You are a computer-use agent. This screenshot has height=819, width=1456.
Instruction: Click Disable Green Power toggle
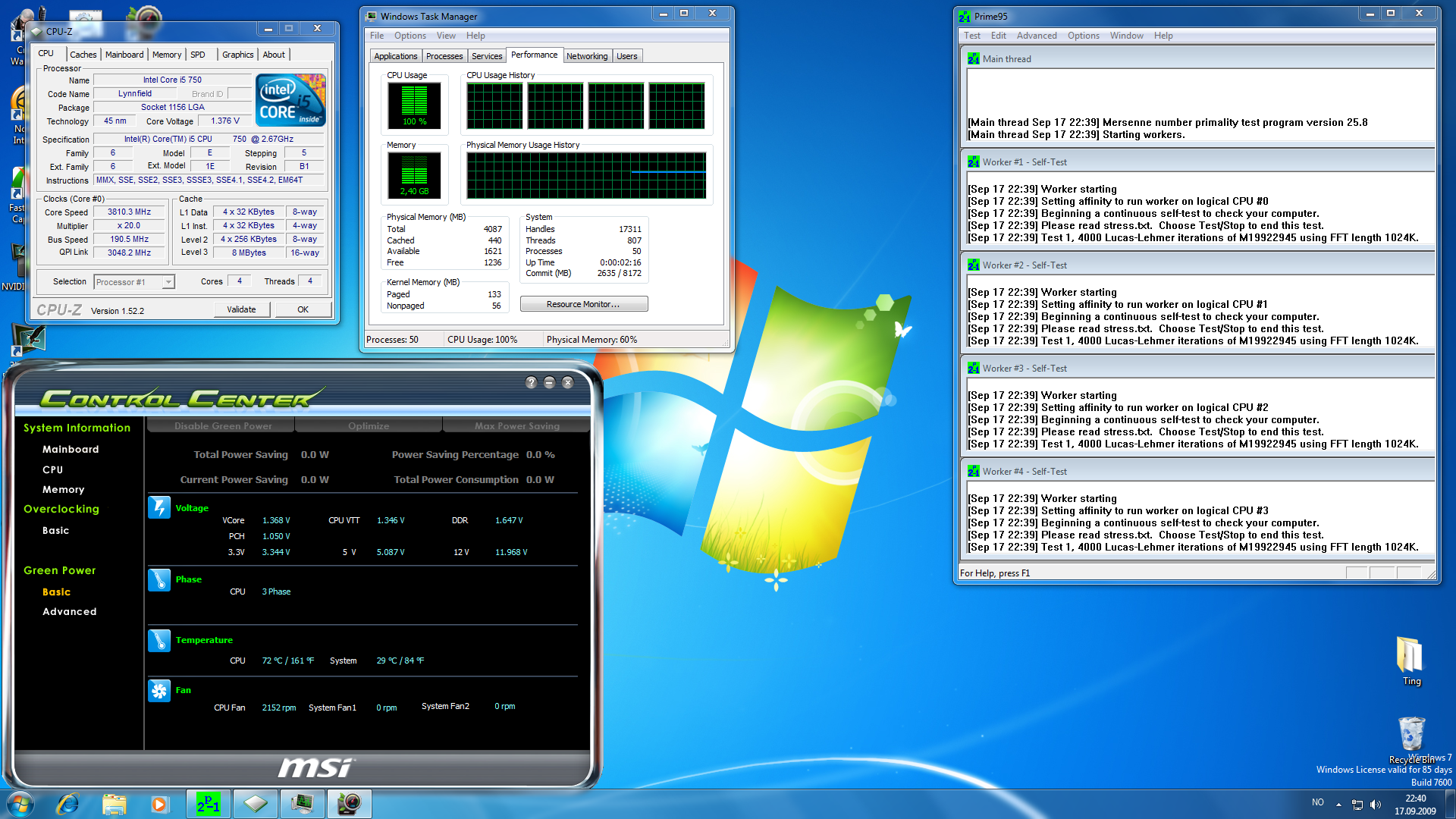[x=222, y=426]
